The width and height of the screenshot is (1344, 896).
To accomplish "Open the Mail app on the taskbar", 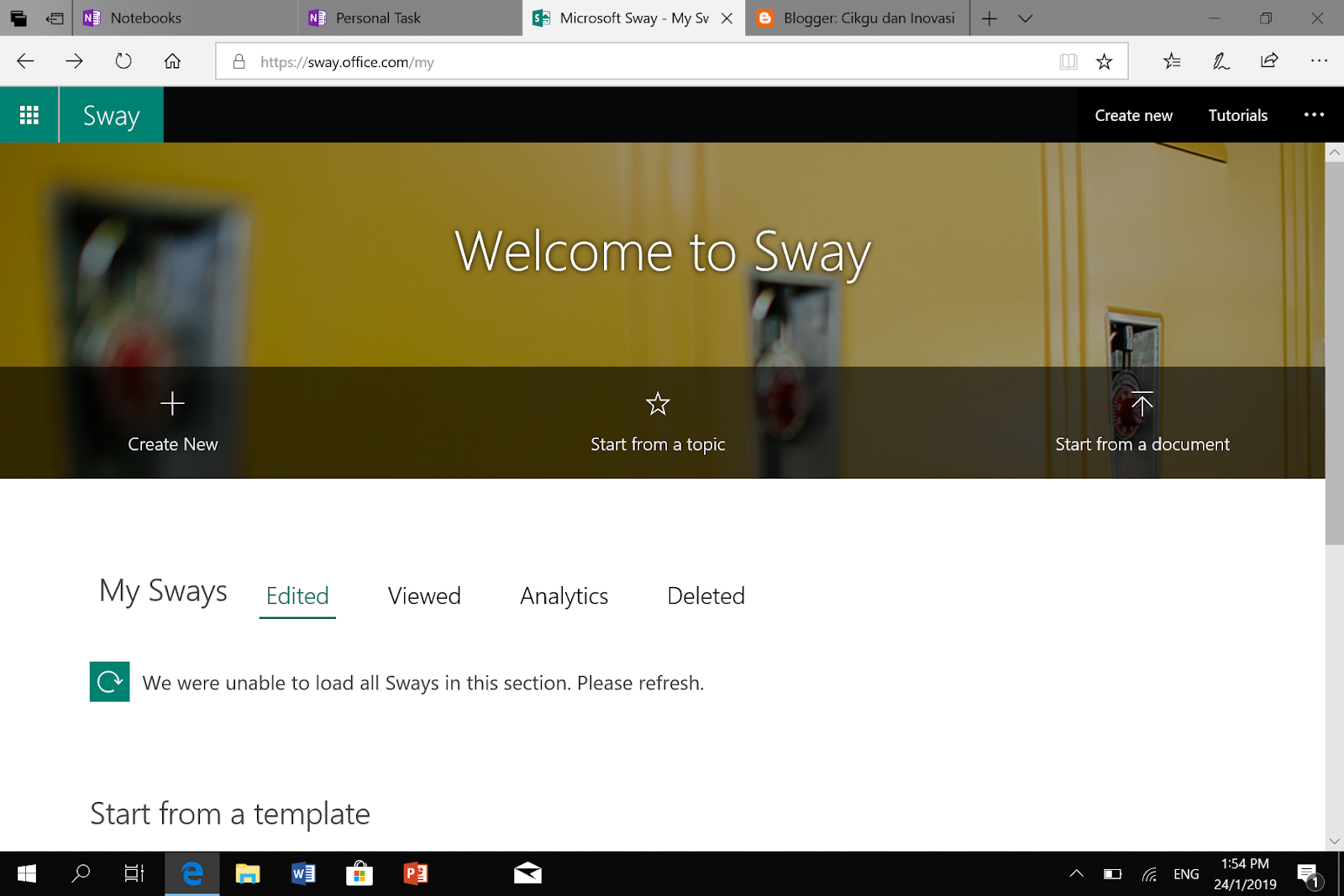I will (528, 874).
